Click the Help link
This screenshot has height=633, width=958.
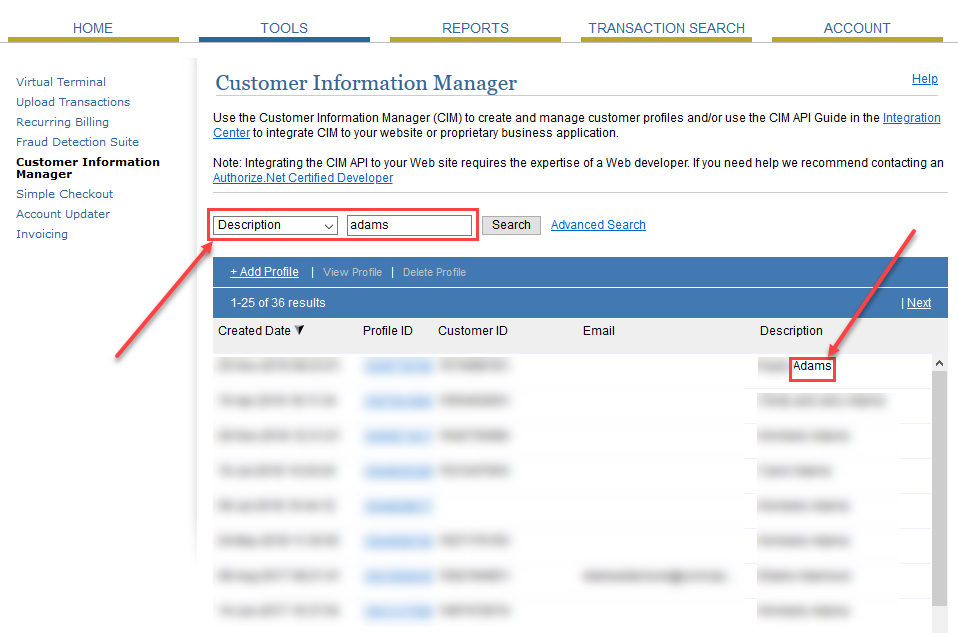(x=924, y=79)
